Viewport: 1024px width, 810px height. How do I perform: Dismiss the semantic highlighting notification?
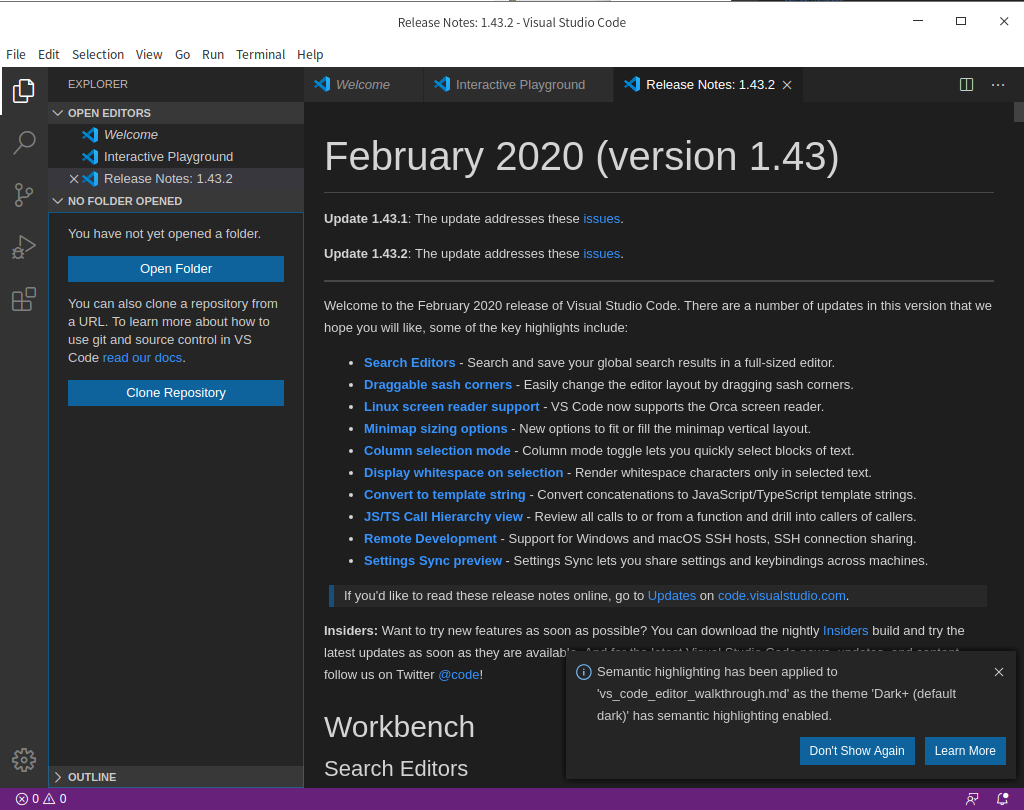point(999,671)
